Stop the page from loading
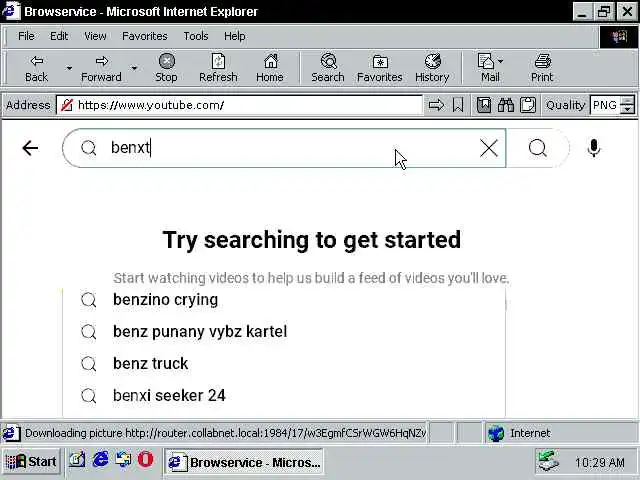 click(x=166, y=68)
